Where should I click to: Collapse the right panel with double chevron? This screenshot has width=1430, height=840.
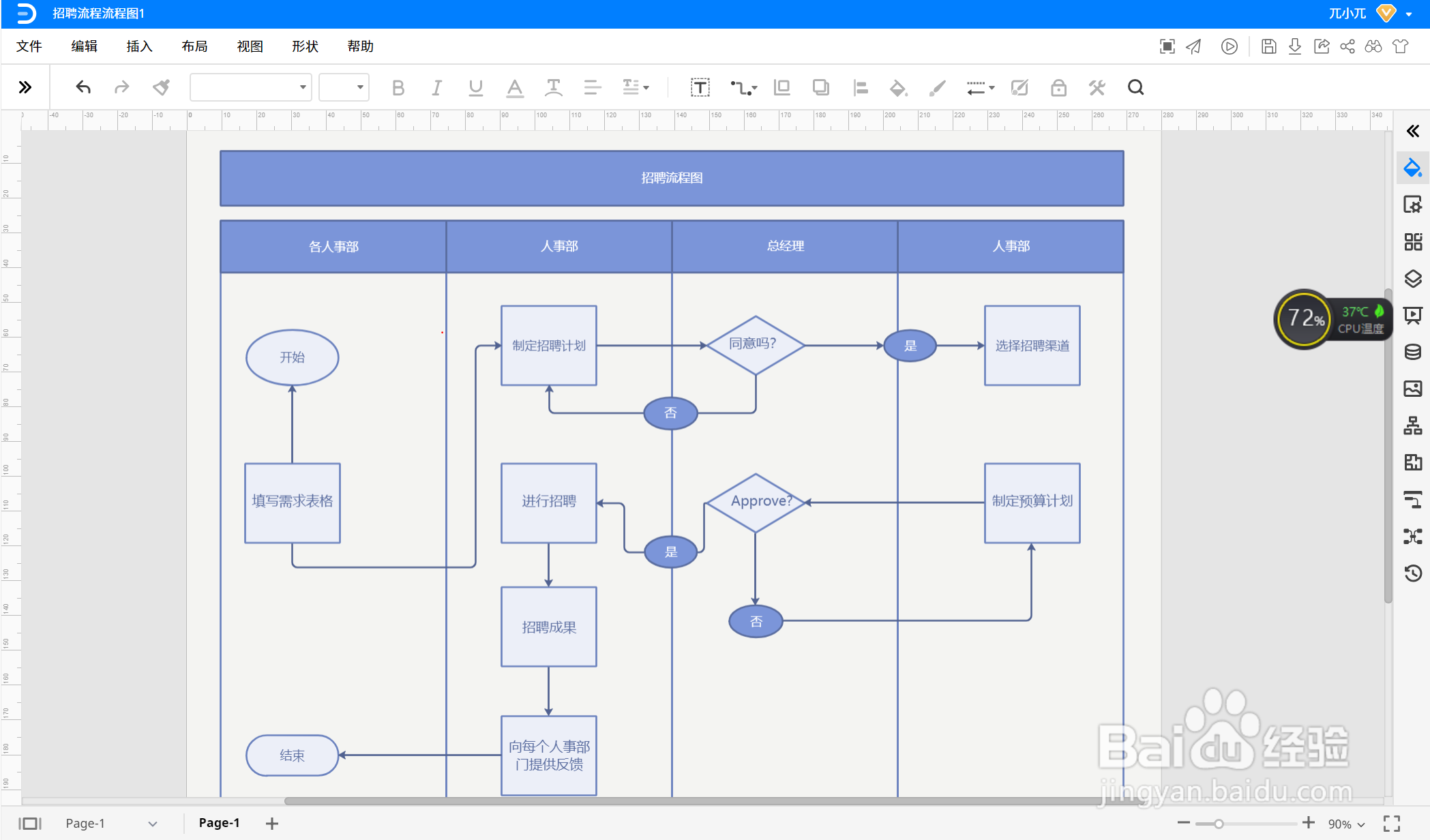point(1412,131)
